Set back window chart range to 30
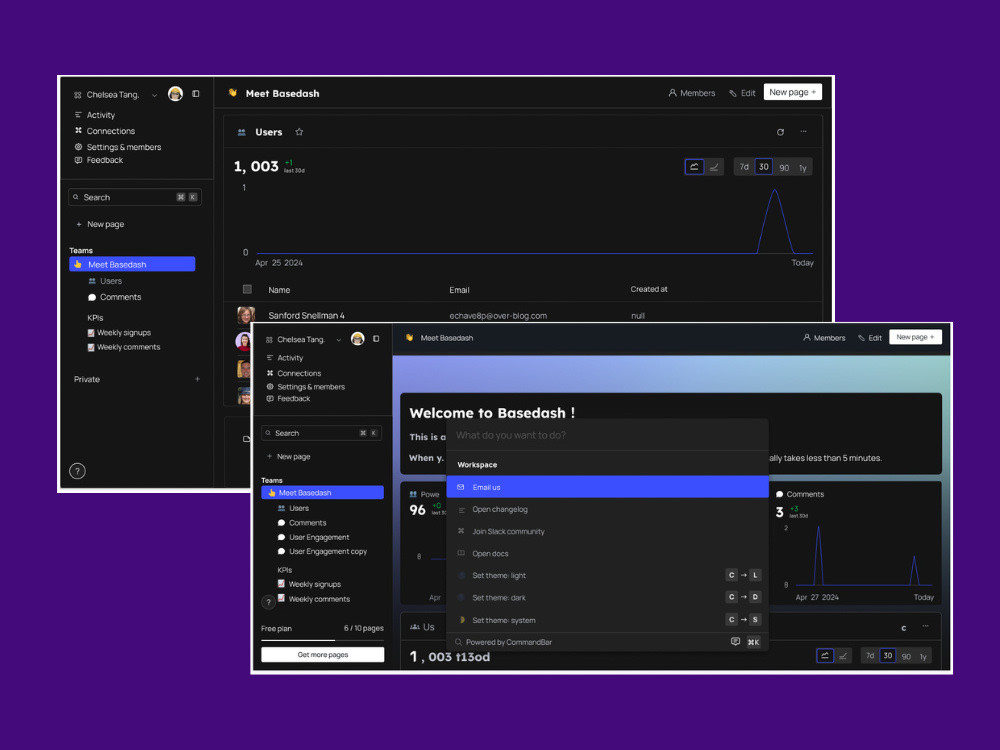Screen dimensions: 1000x750 [x=764, y=167]
